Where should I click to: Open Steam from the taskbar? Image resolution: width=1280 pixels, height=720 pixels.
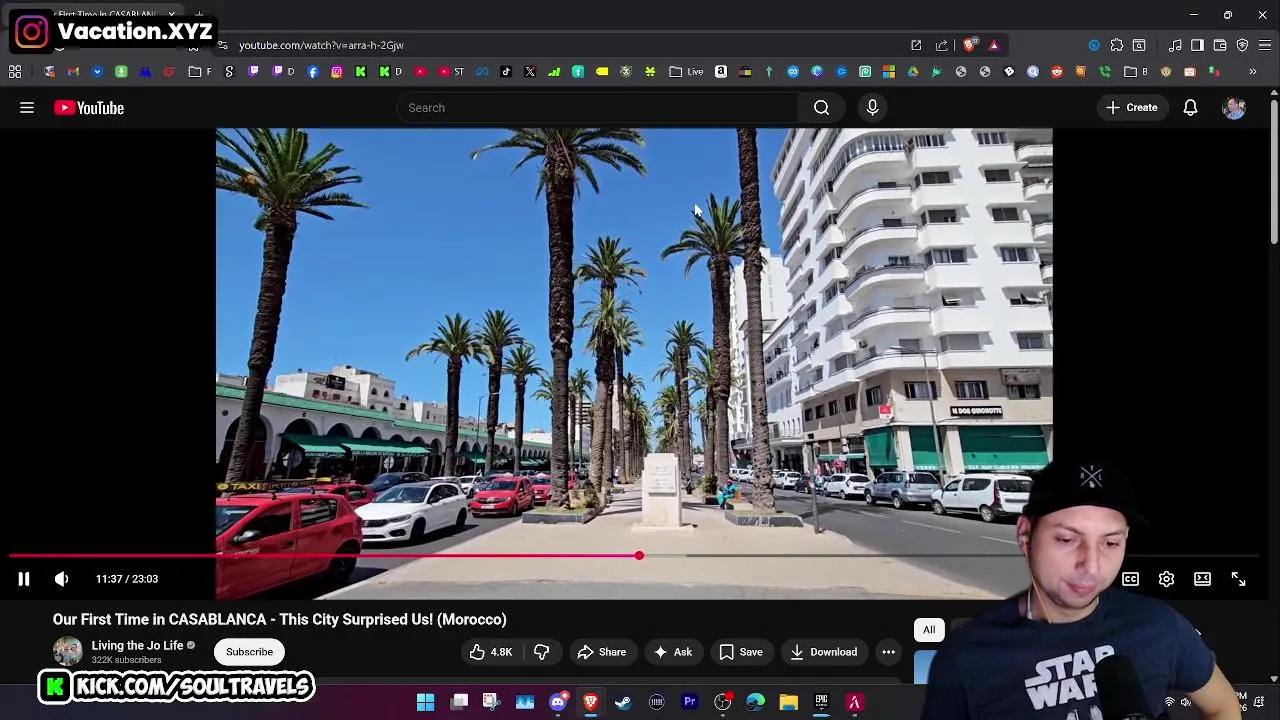pyautogui.click(x=623, y=702)
